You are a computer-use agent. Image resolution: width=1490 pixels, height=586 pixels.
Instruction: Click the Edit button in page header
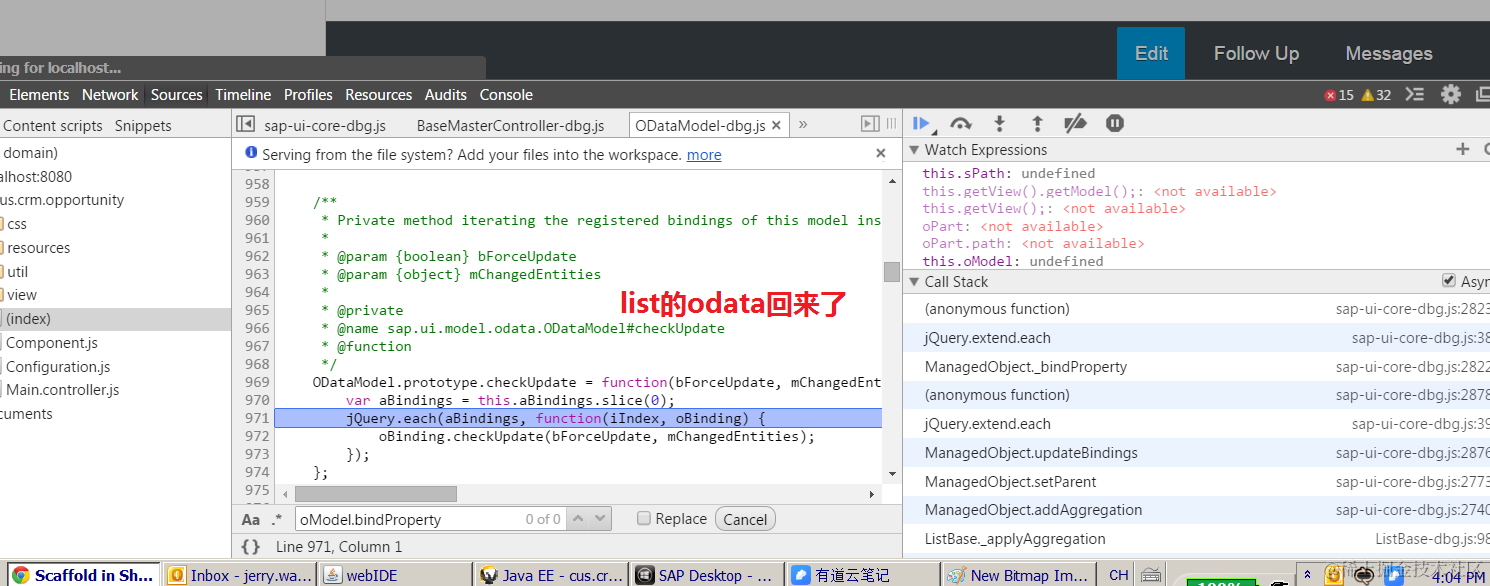tap(1151, 53)
